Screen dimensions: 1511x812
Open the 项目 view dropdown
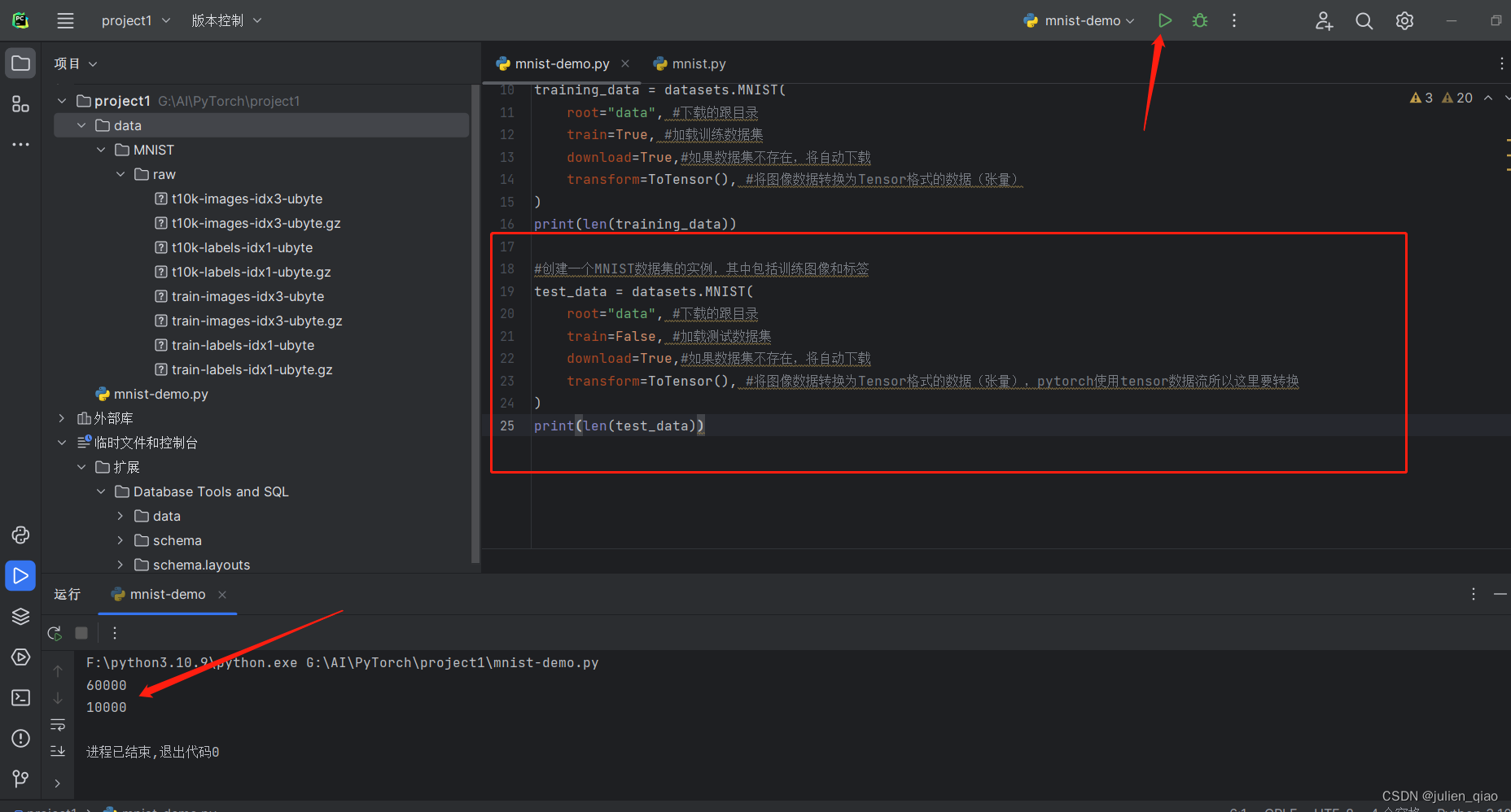click(x=75, y=63)
